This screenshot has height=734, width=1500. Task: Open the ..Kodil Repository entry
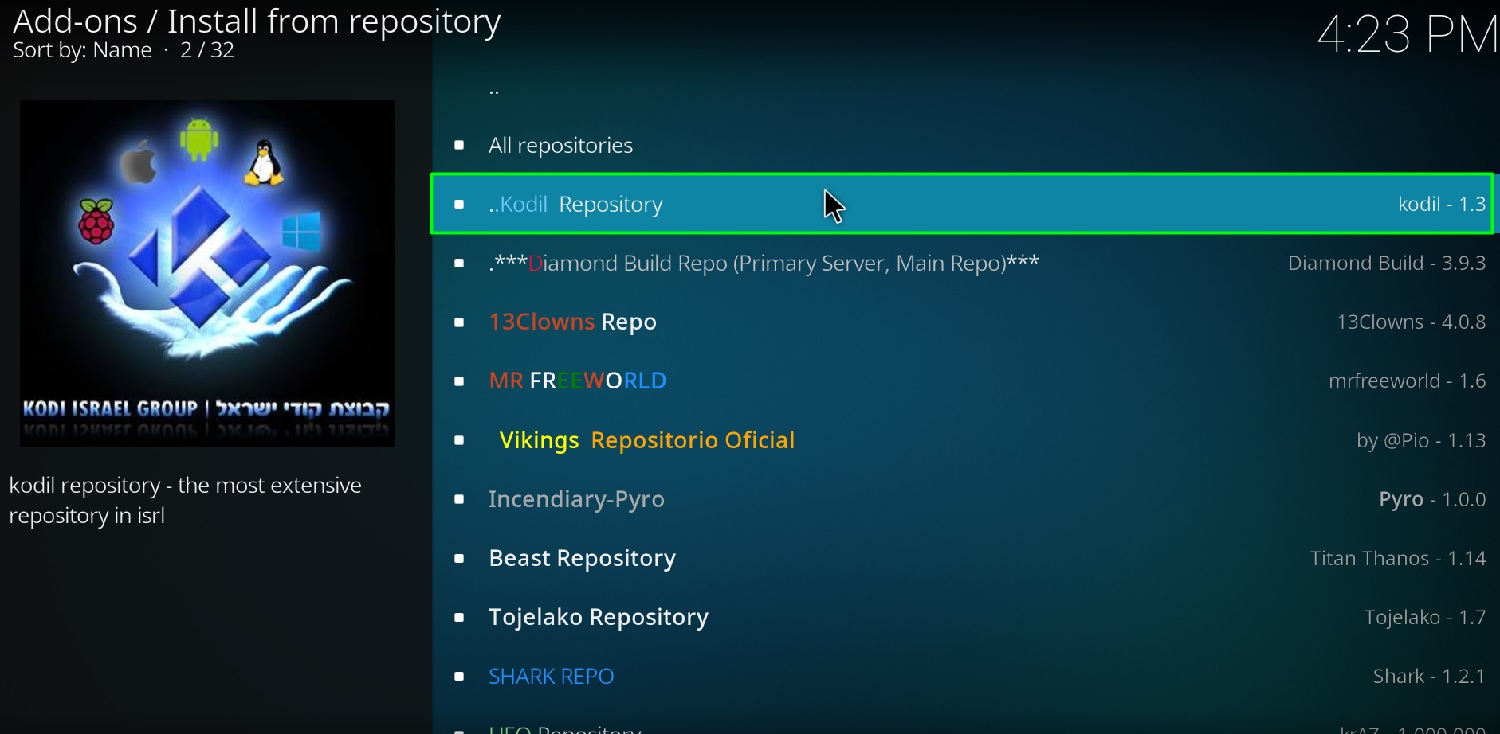pos(962,204)
